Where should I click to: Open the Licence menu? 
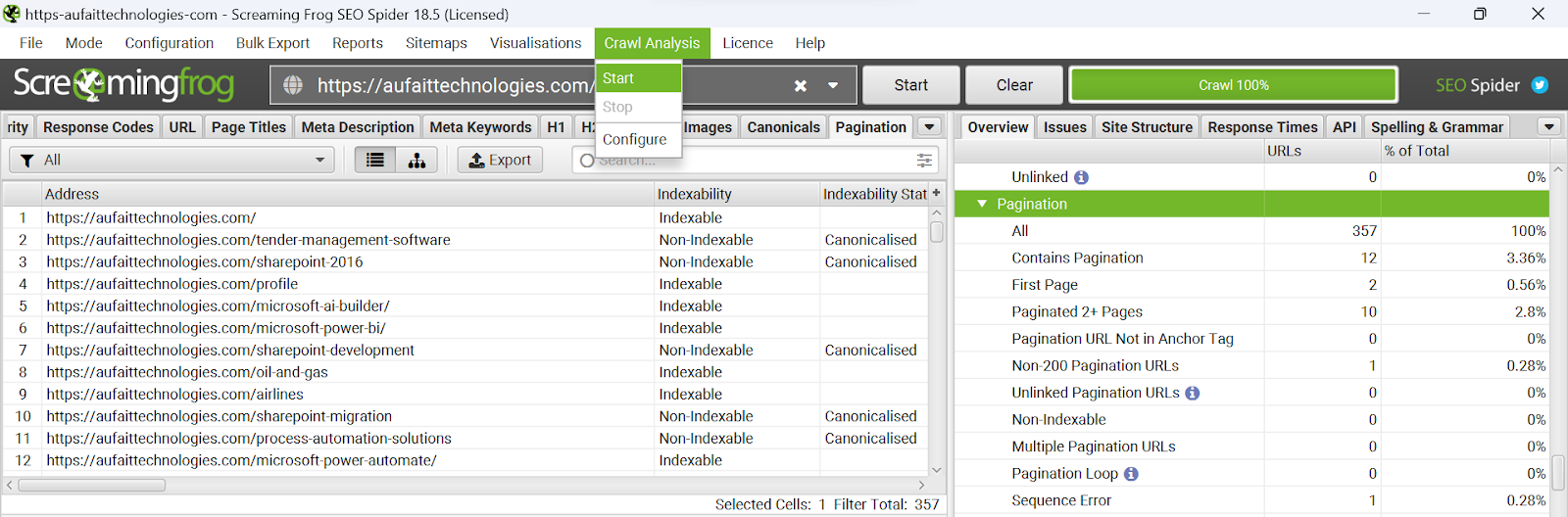pyautogui.click(x=748, y=43)
